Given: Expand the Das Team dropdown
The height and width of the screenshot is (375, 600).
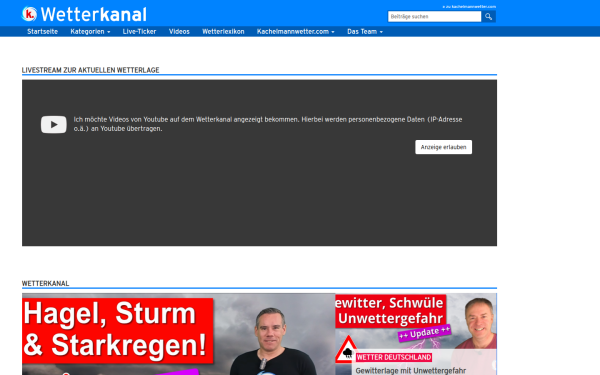Looking at the screenshot, I should click(365, 31).
